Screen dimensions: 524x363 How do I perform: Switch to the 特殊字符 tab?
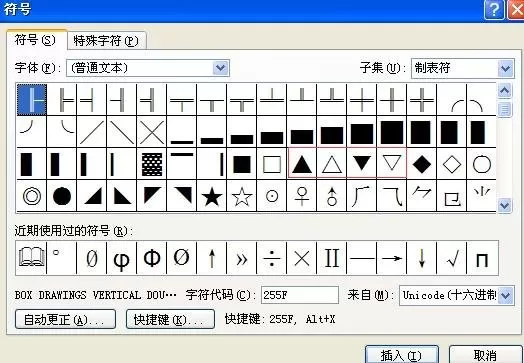coord(106,41)
